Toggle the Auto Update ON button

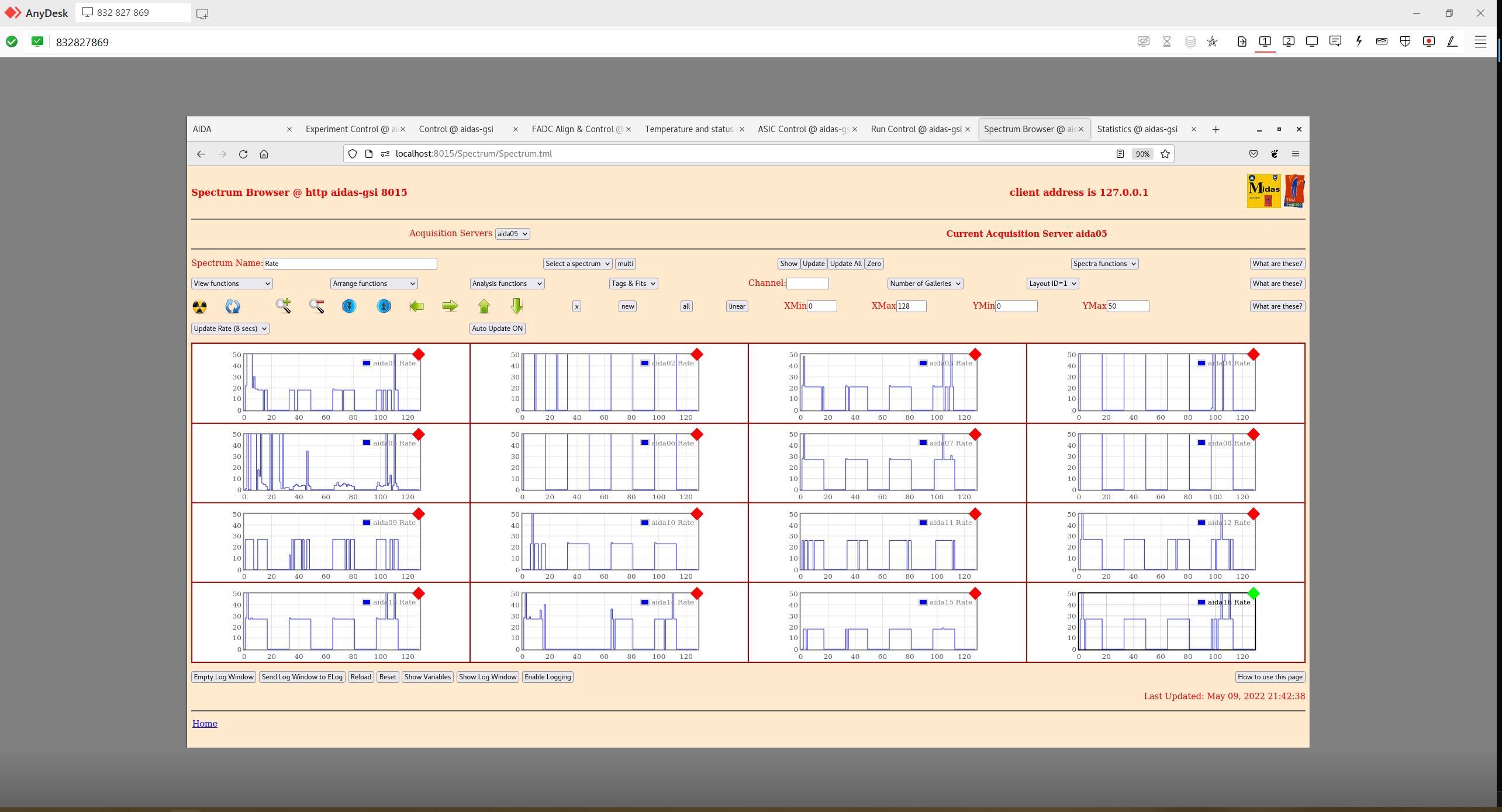(x=497, y=329)
